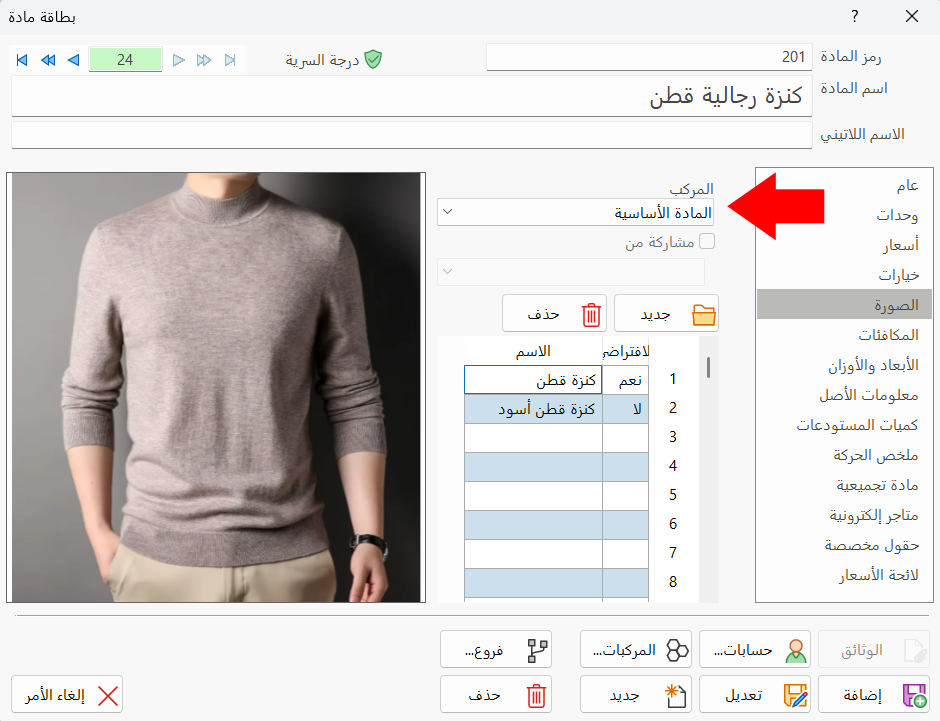
Task: Select the ملخص الحركة tab
Action: coord(844,455)
